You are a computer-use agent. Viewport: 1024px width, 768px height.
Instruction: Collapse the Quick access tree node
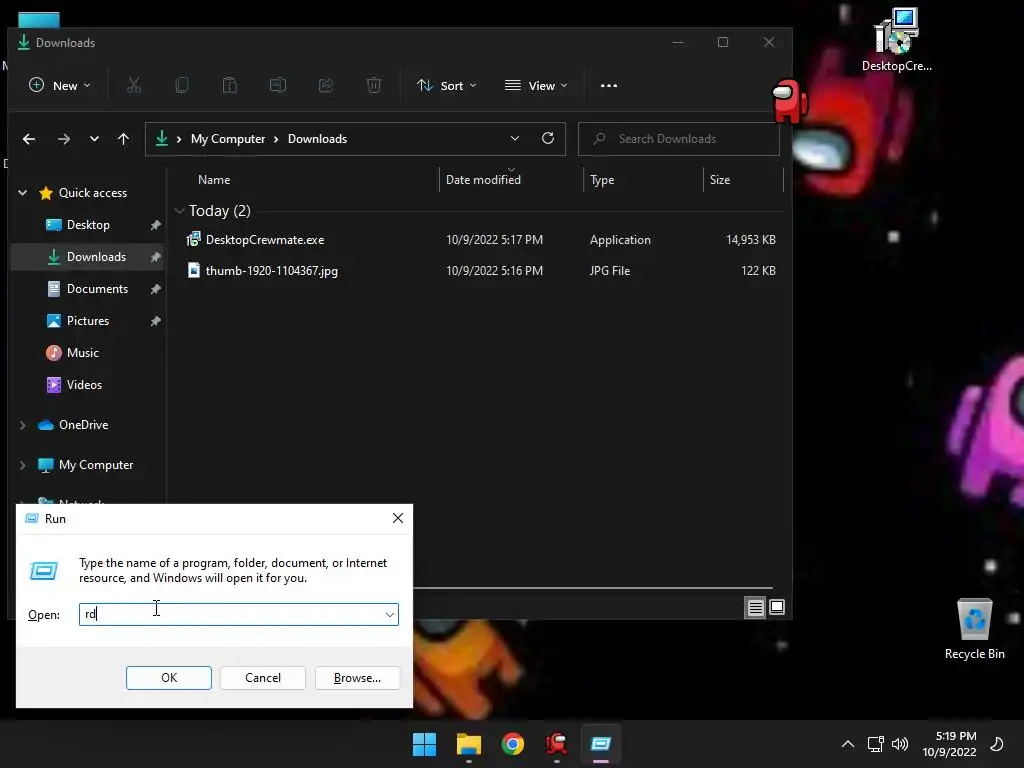(x=23, y=193)
